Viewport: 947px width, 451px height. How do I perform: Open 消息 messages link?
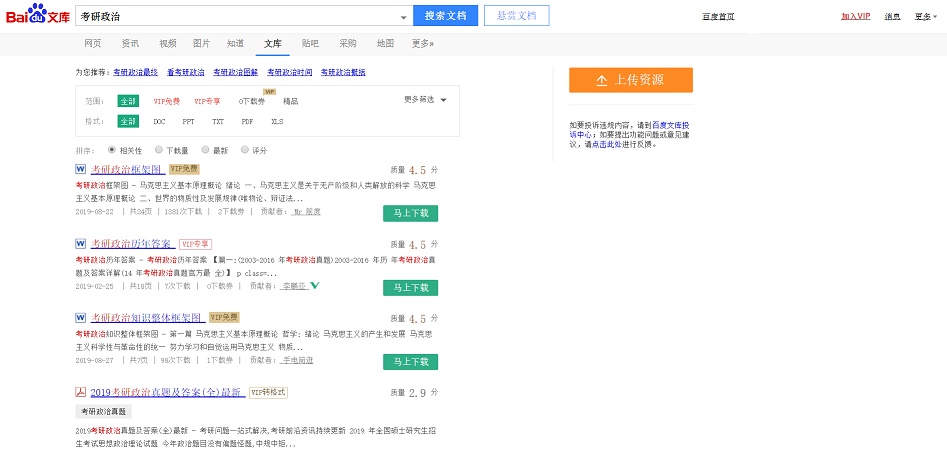pos(892,17)
